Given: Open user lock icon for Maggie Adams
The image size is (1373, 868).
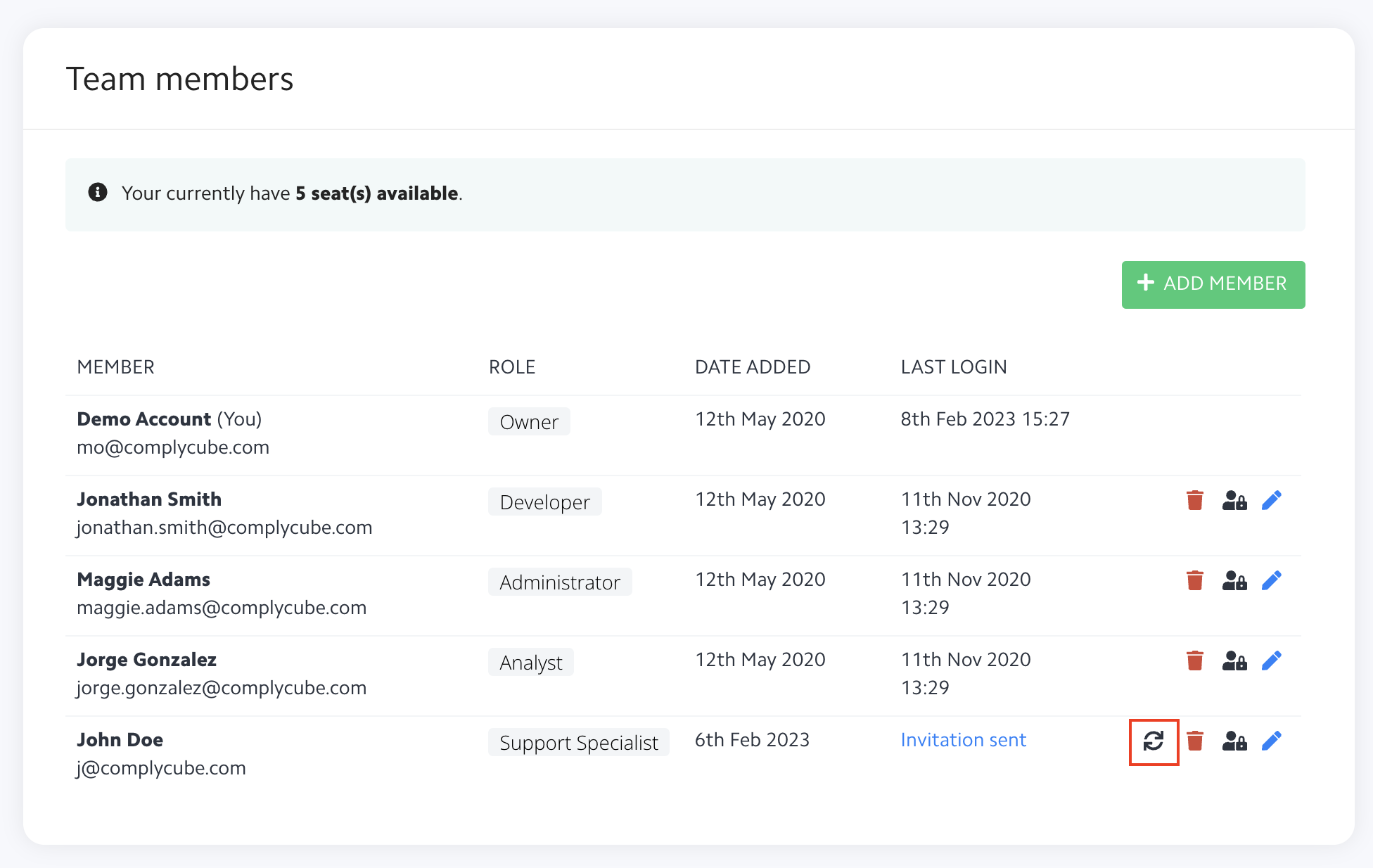Looking at the screenshot, I should pos(1234,580).
